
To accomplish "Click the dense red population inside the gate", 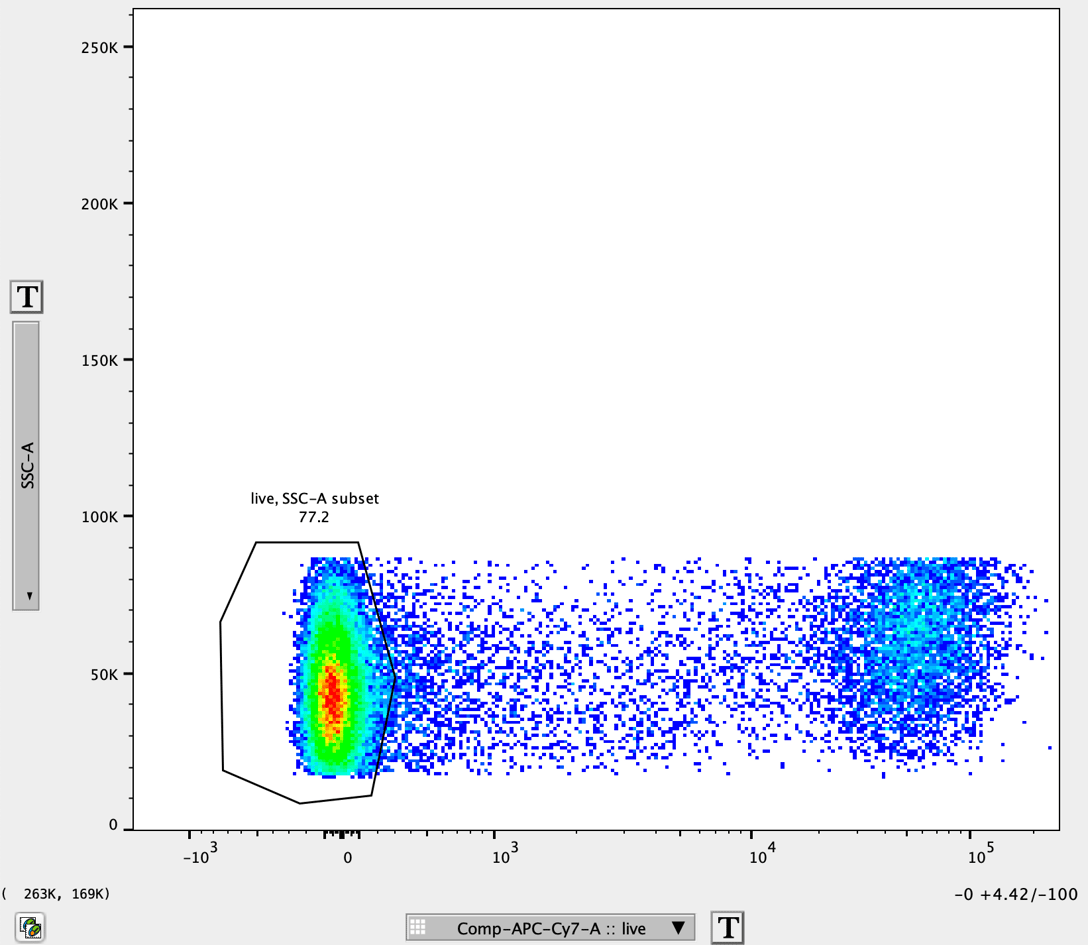I will (333, 690).
